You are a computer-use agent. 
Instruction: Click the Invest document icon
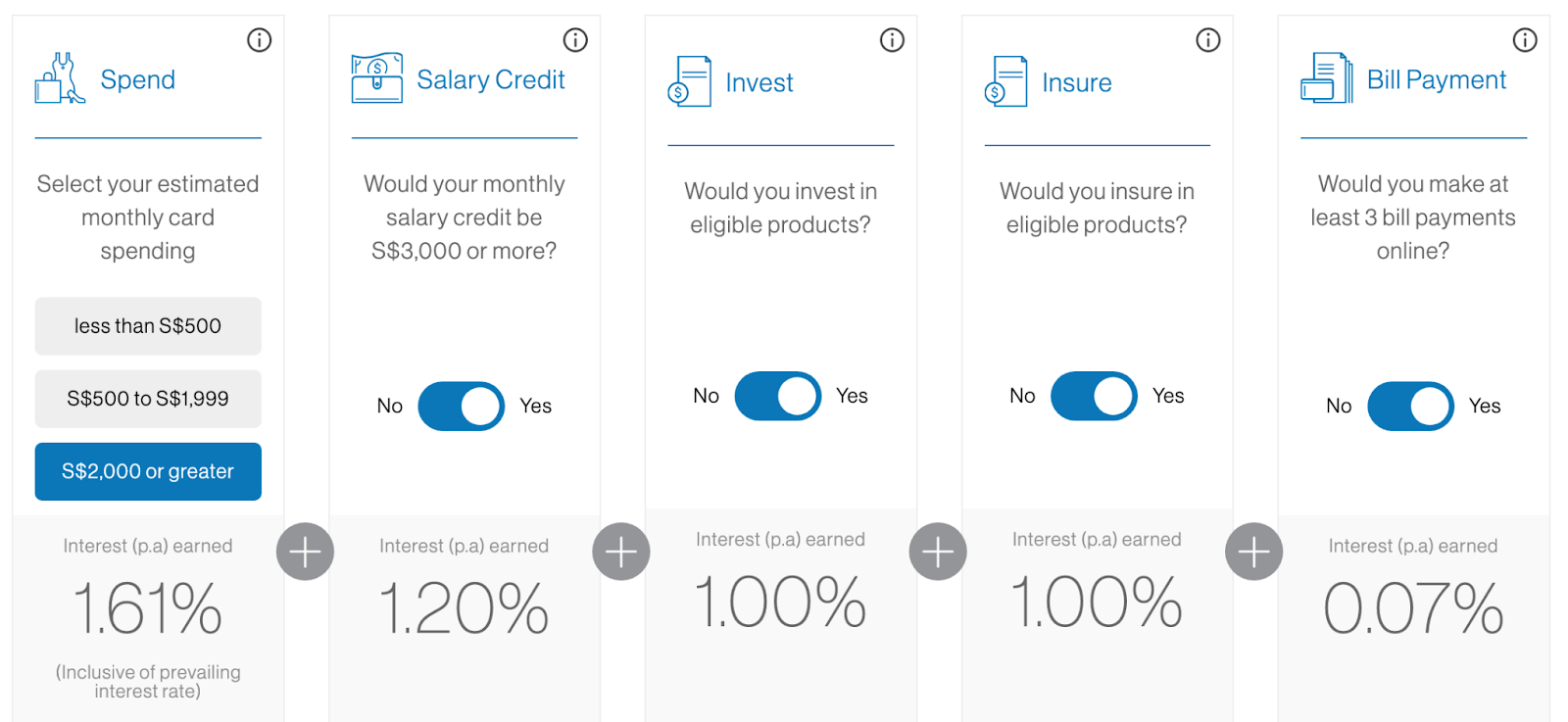pyautogui.click(x=690, y=81)
